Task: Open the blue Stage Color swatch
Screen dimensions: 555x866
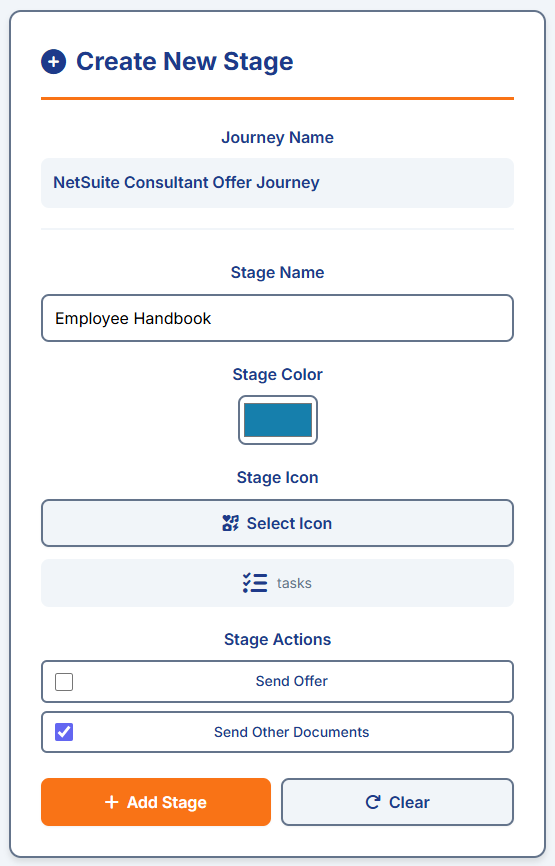Action: point(278,420)
